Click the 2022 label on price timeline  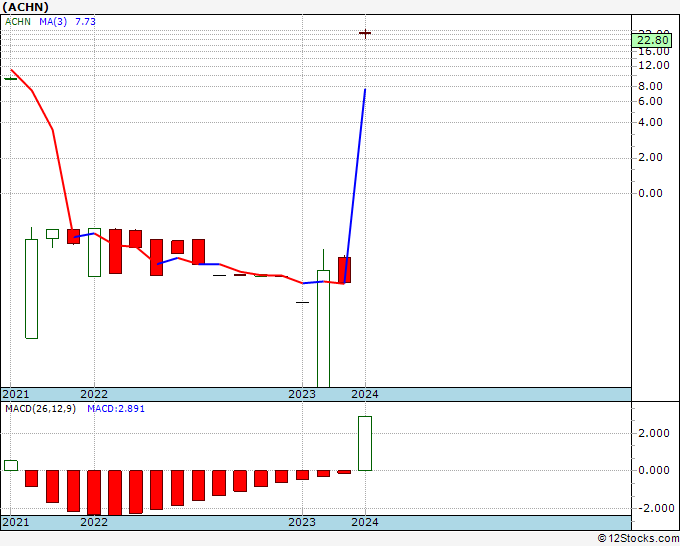pos(94,394)
